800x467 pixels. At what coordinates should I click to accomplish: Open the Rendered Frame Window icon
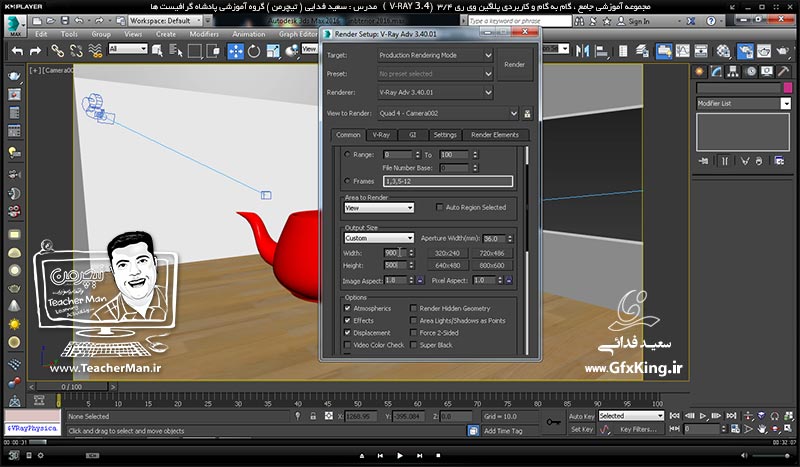764,51
